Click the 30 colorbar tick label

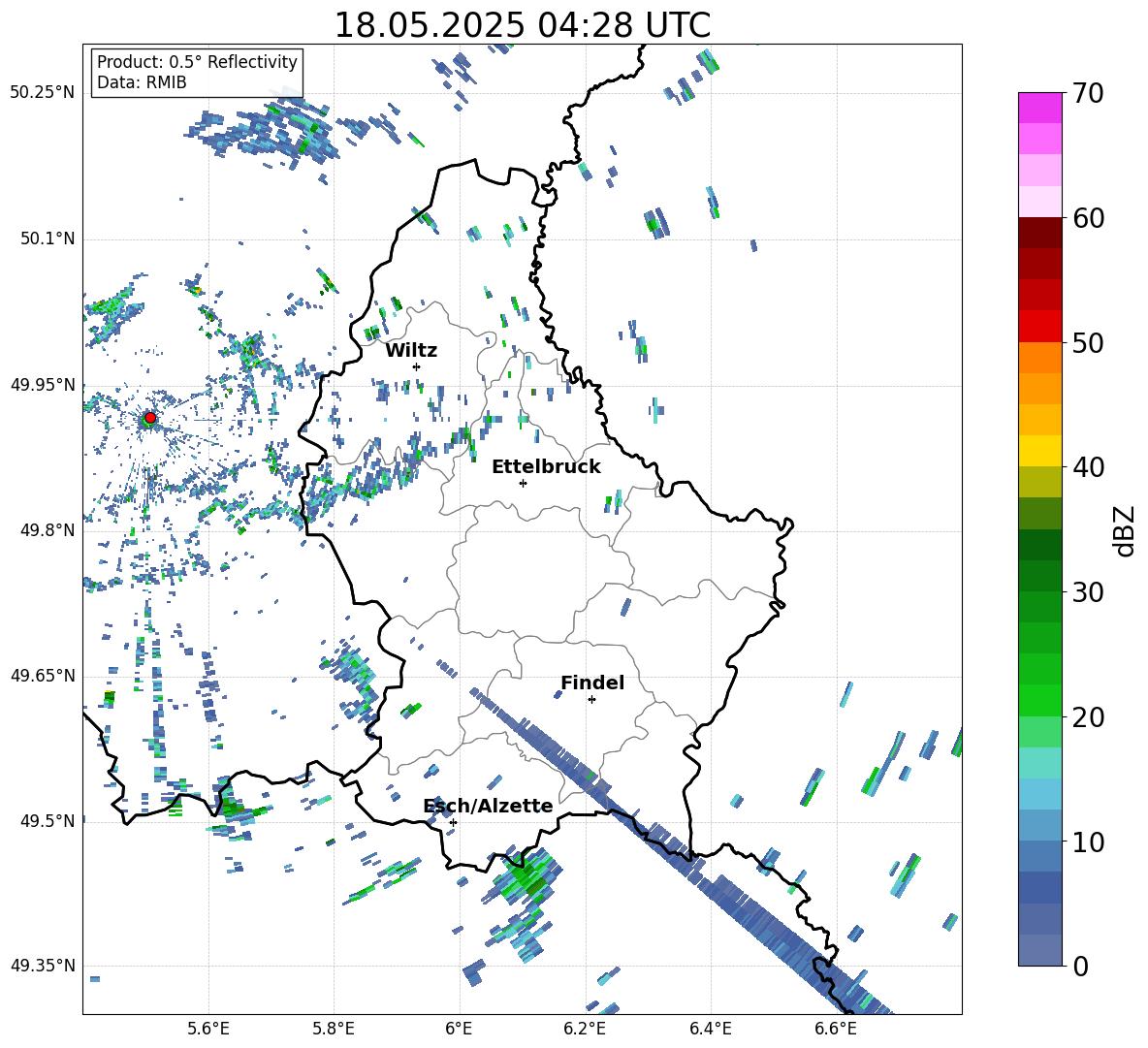point(1088,592)
